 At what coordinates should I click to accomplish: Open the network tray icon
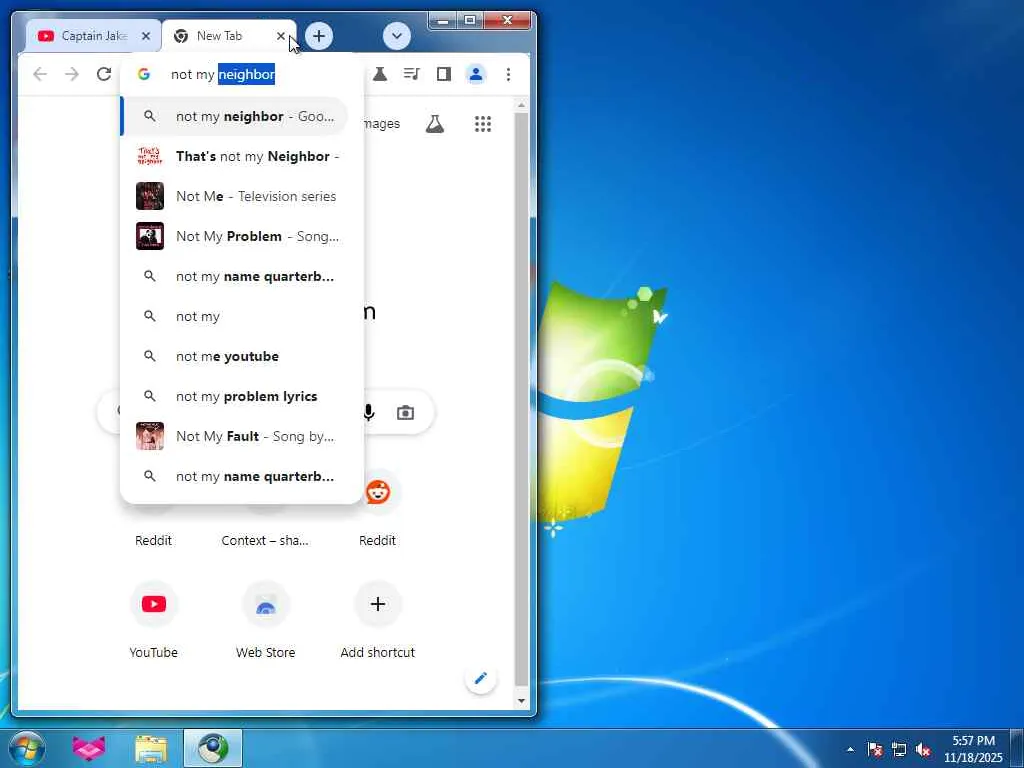point(899,749)
